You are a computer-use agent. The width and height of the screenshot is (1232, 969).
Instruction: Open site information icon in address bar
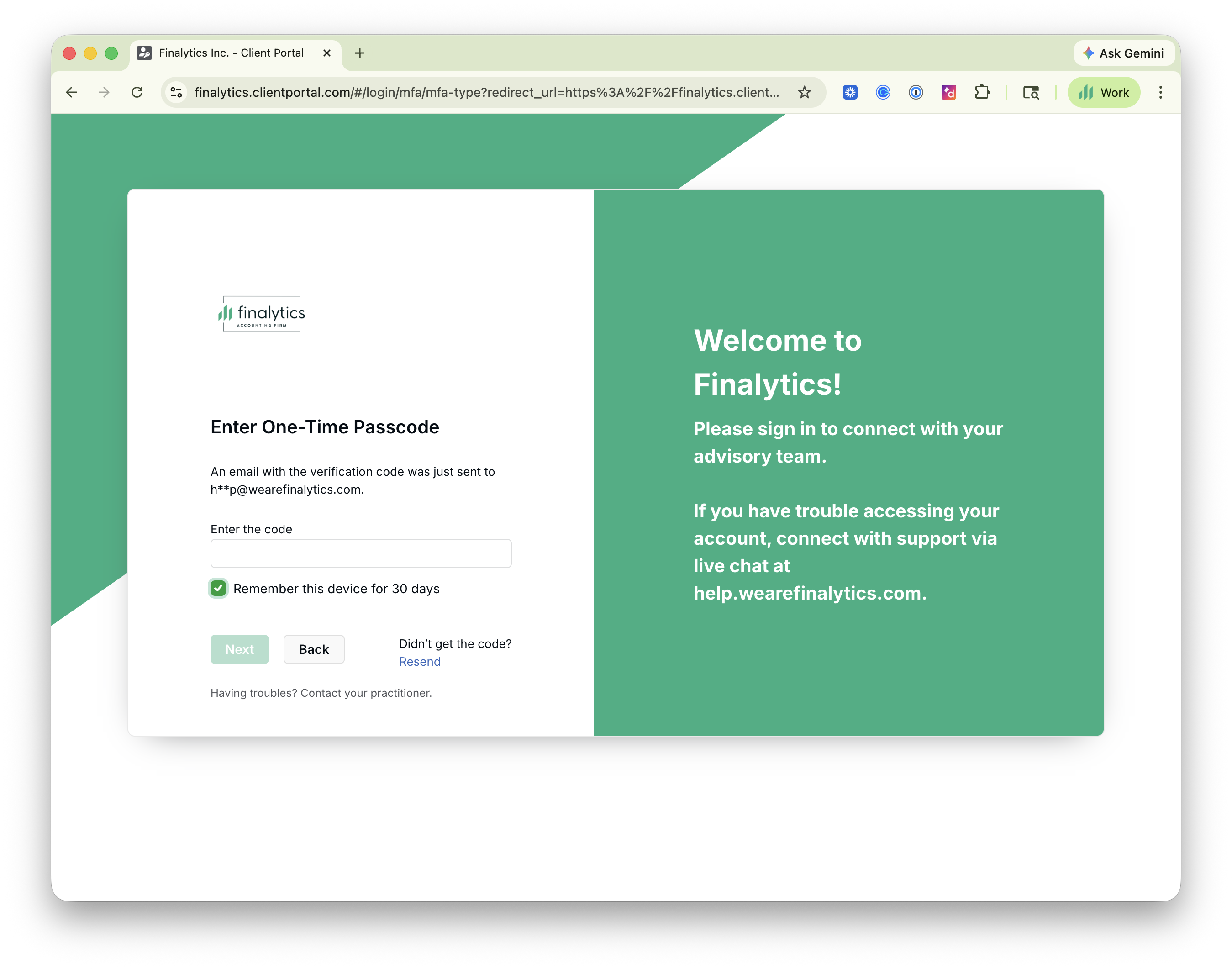coord(176,93)
